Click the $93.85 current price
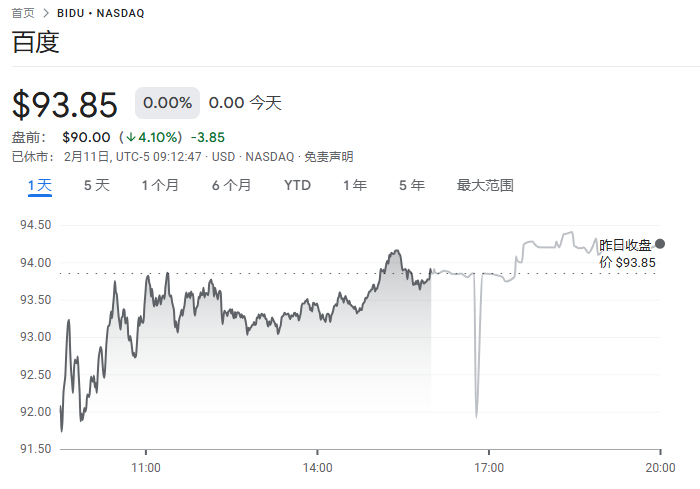This screenshot has width=700, height=489. point(65,104)
